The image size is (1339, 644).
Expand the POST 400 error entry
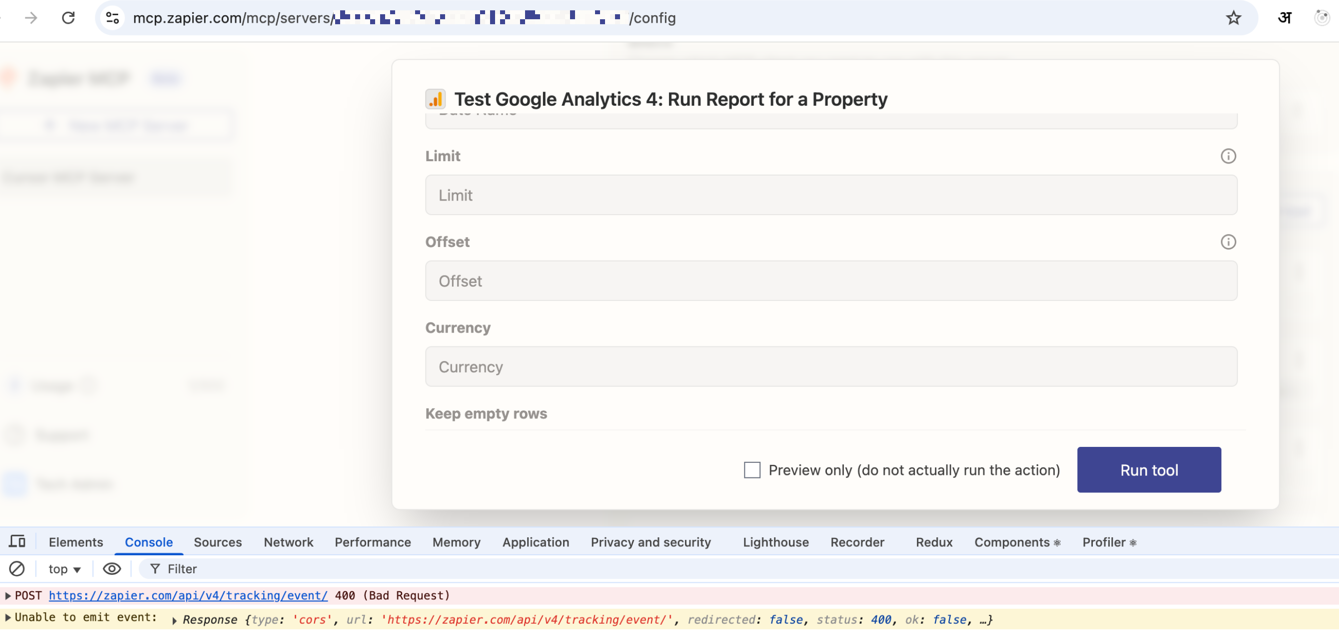[x=8, y=596]
